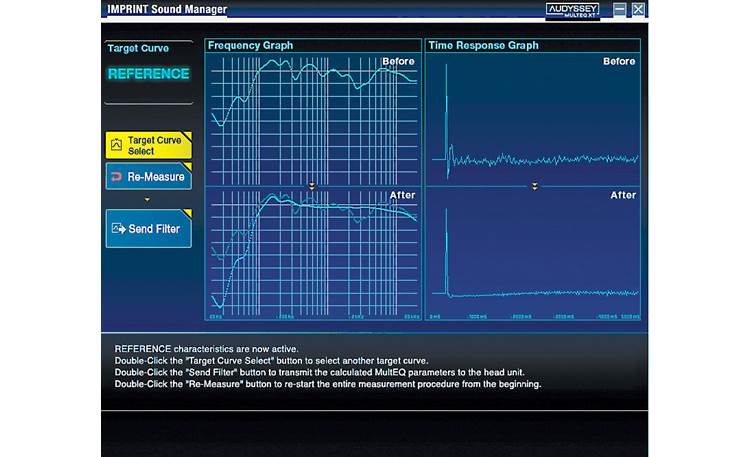Click the Target Curve Select button icon

pos(117,145)
